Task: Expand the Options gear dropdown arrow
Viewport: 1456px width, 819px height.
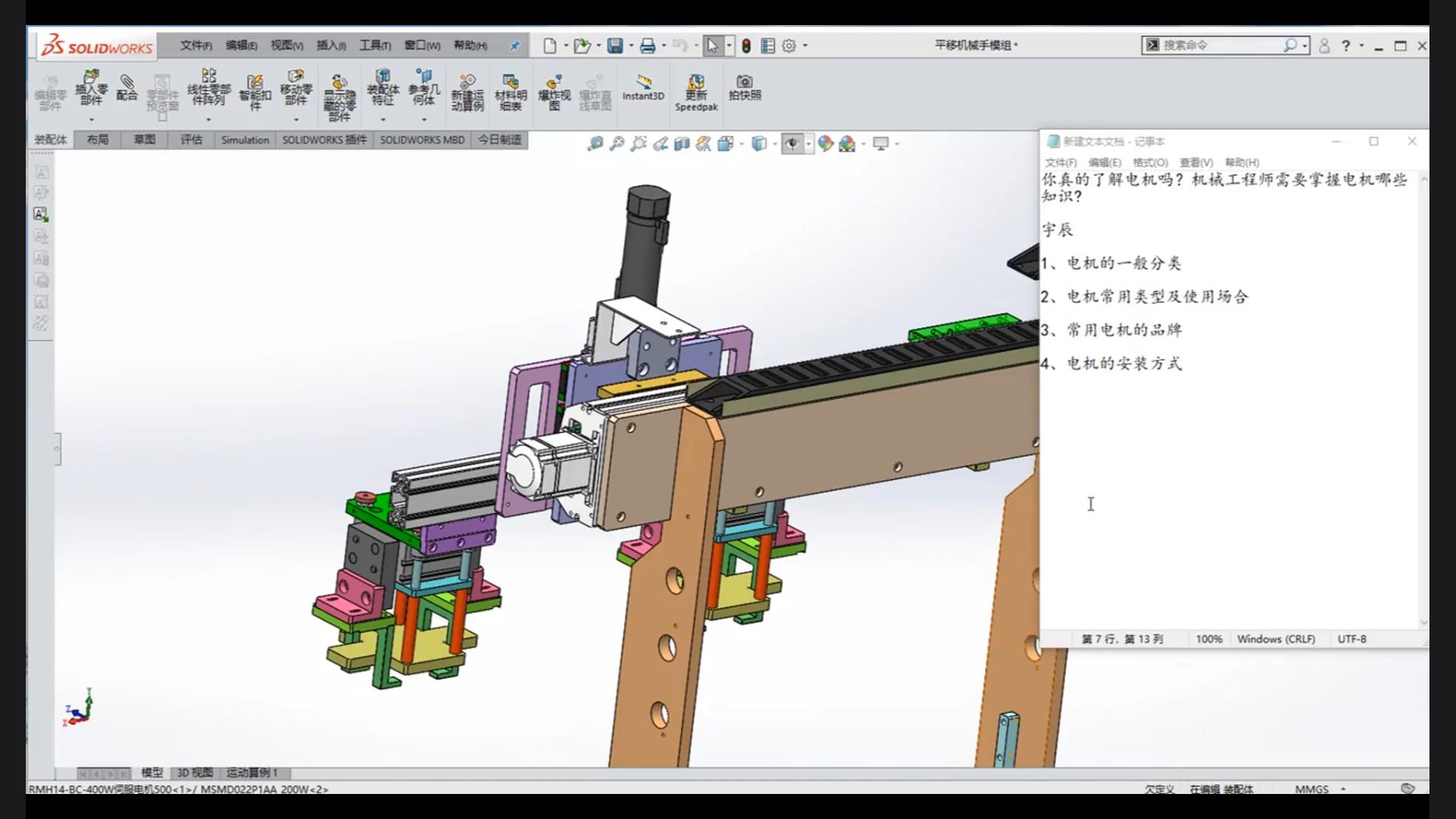Action: [x=805, y=45]
